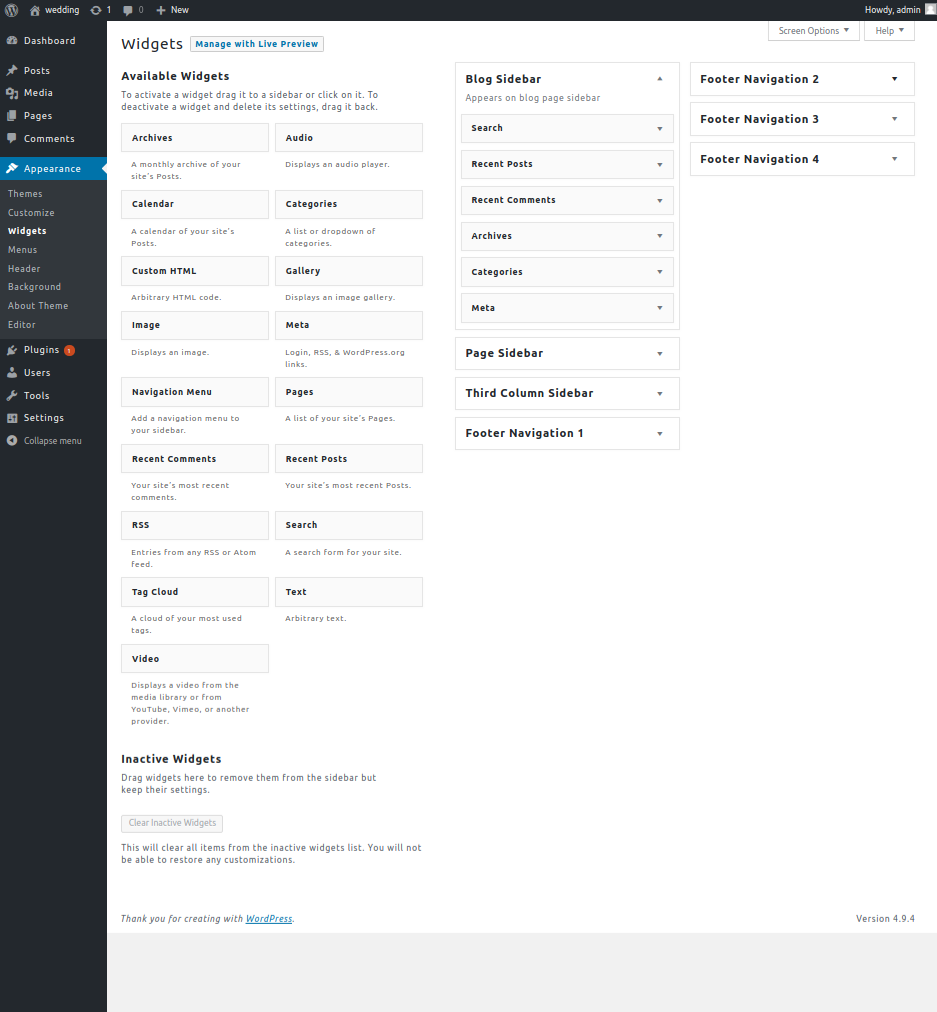
Task: Click the Plugins icon in sidebar
Action: [12, 350]
